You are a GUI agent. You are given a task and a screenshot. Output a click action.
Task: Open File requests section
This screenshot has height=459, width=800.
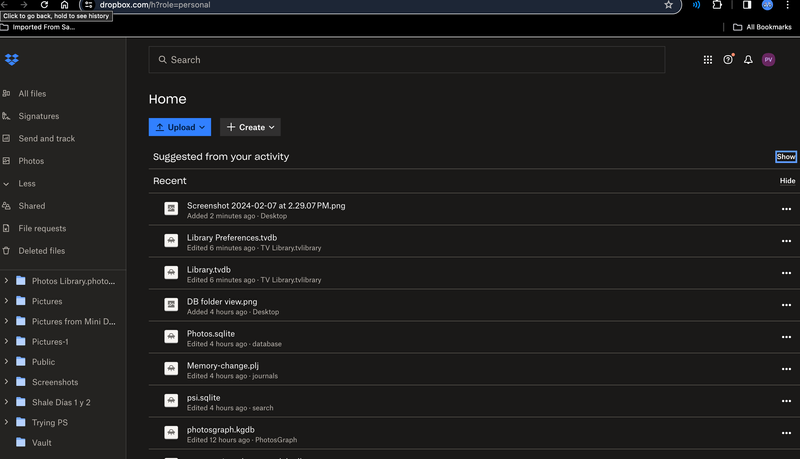42,228
